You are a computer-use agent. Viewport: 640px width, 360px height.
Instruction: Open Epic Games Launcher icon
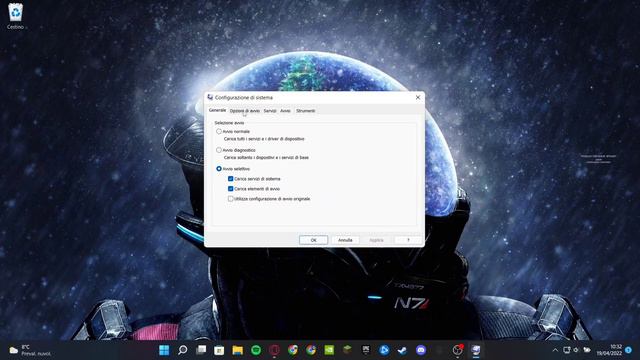tap(366, 350)
